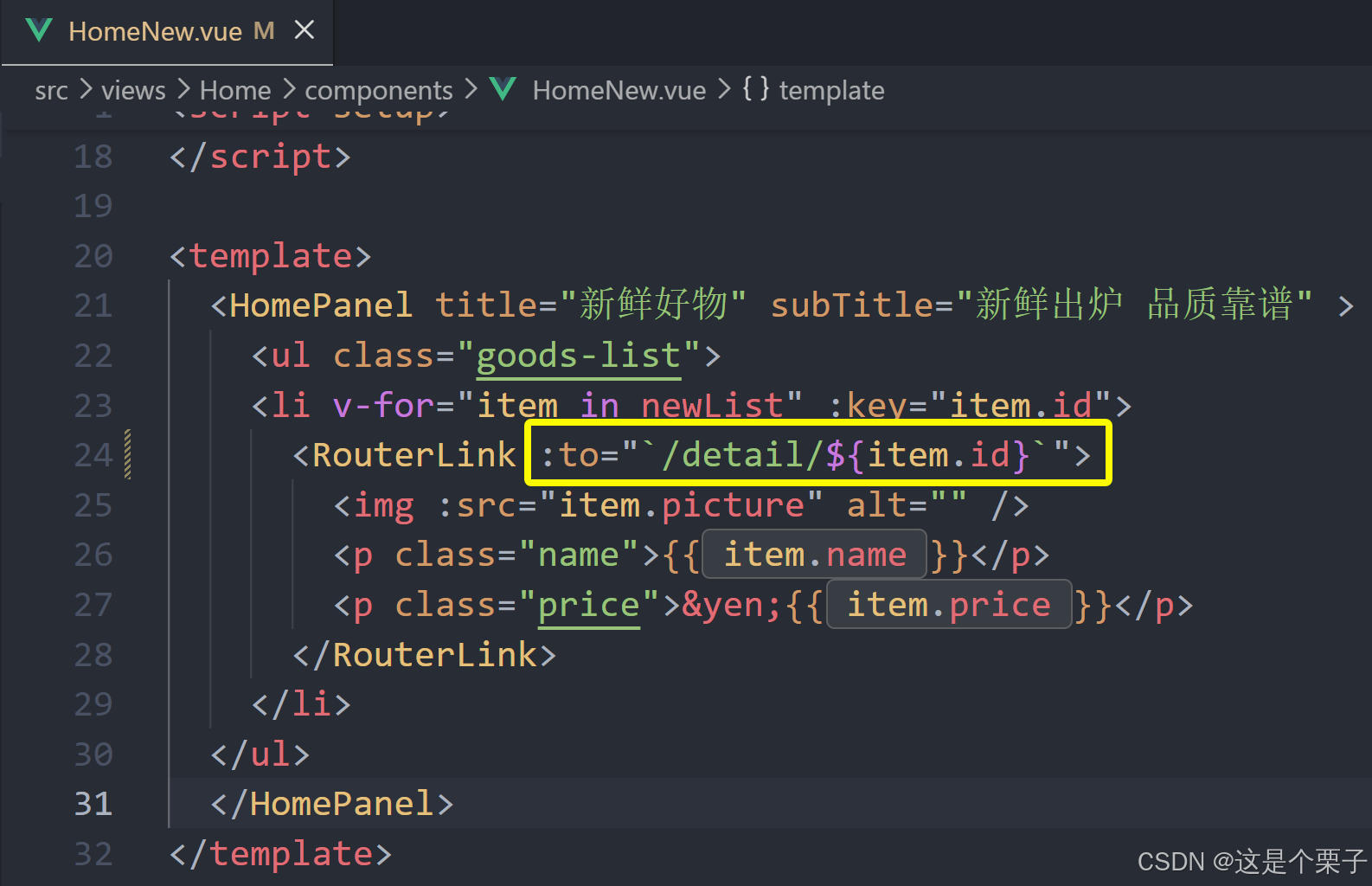
Task: Click the closing HomePanel tag
Action: tap(332, 804)
